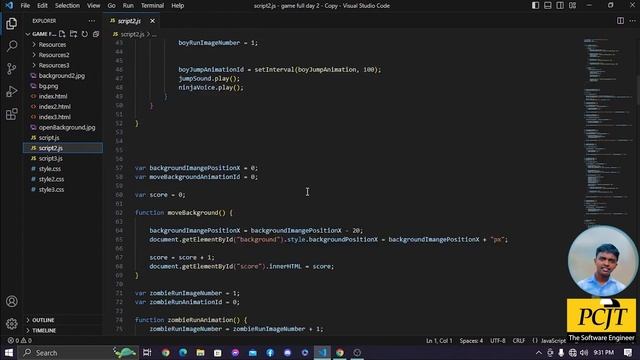Viewport: 640px width, 360px height.
Task: Open the Terminal menu
Action: [152, 6]
